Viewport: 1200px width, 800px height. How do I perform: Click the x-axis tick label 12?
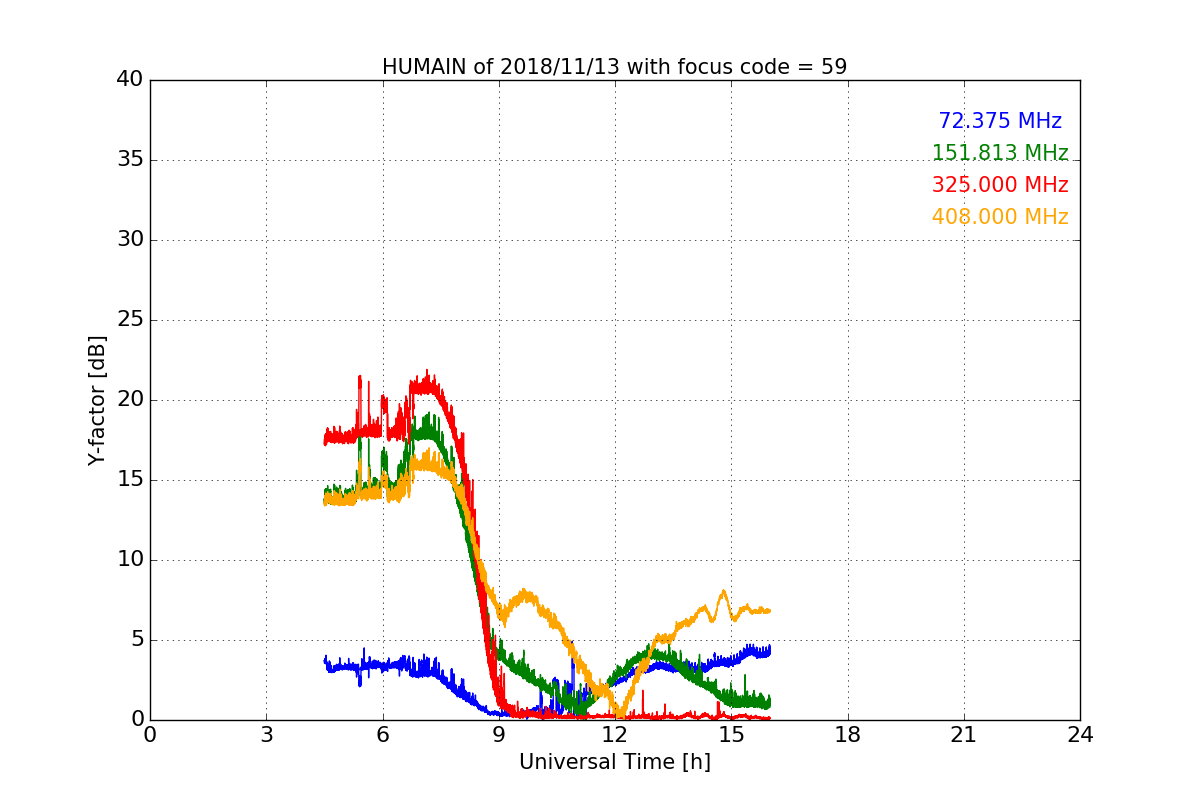pos(615,735)
